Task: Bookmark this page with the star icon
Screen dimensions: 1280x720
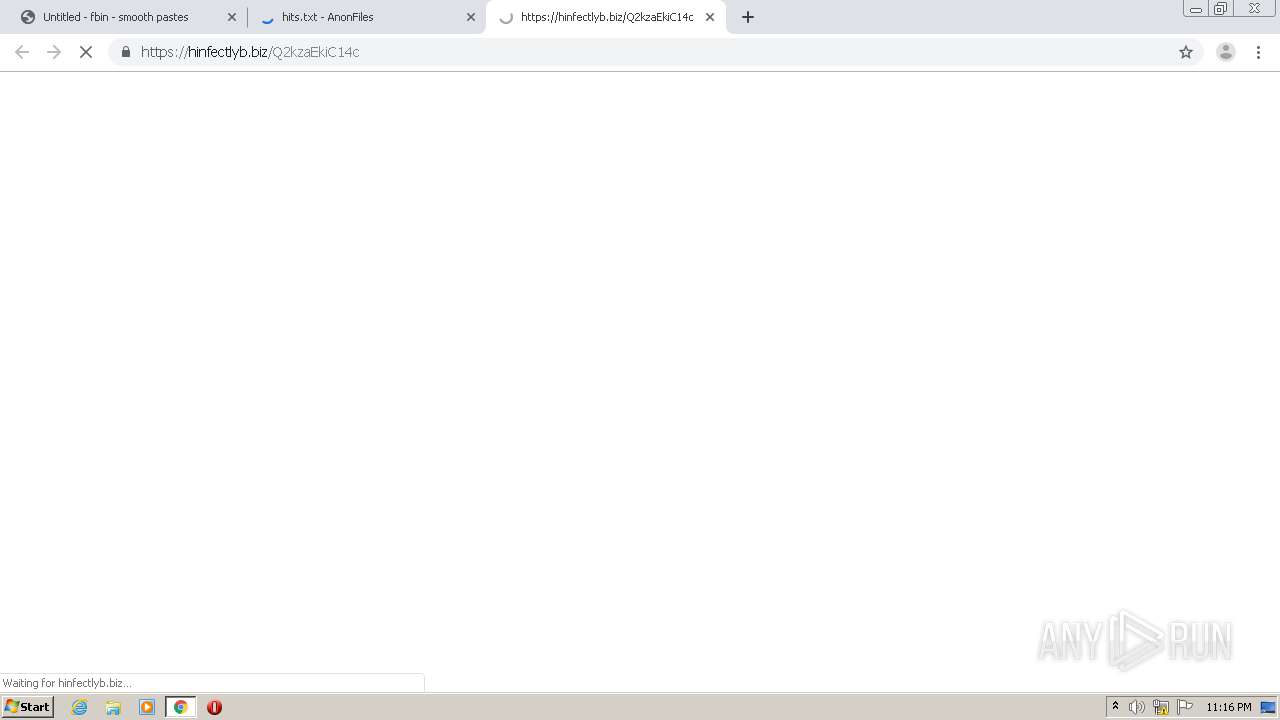Action: click(x=1186, y=52)
